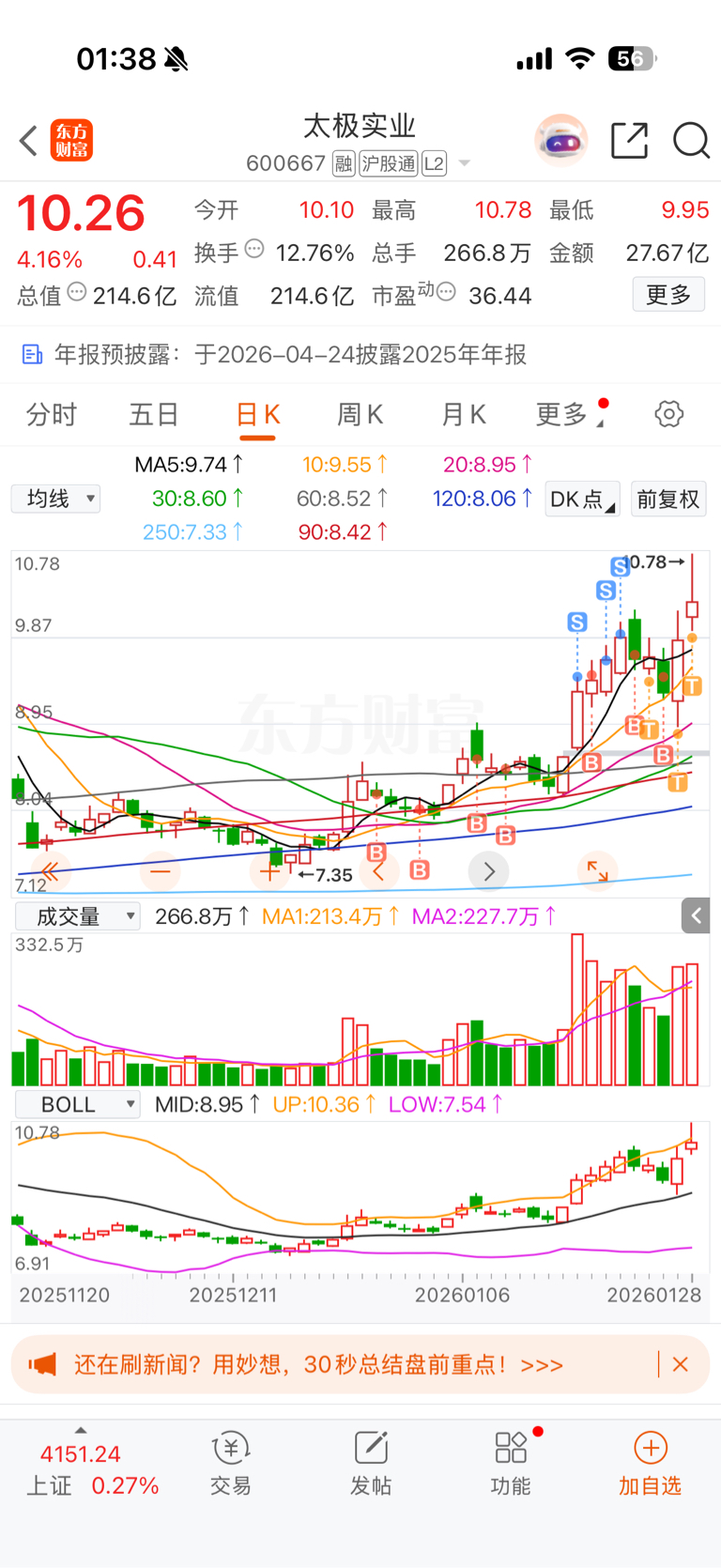
Task: Switch to 分时 tab
Action: (52, 414)
